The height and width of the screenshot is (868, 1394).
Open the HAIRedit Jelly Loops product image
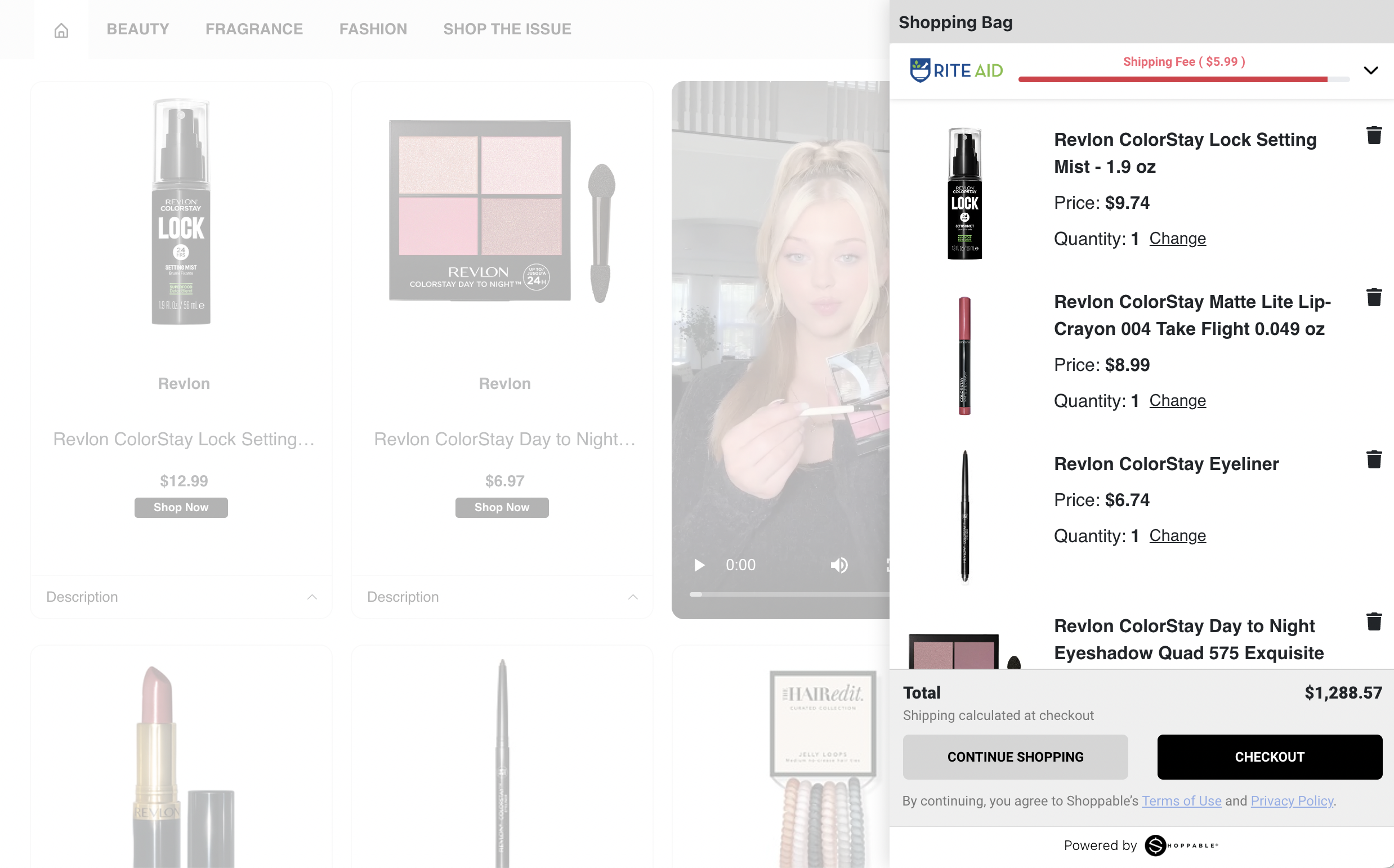click(823, 769)
